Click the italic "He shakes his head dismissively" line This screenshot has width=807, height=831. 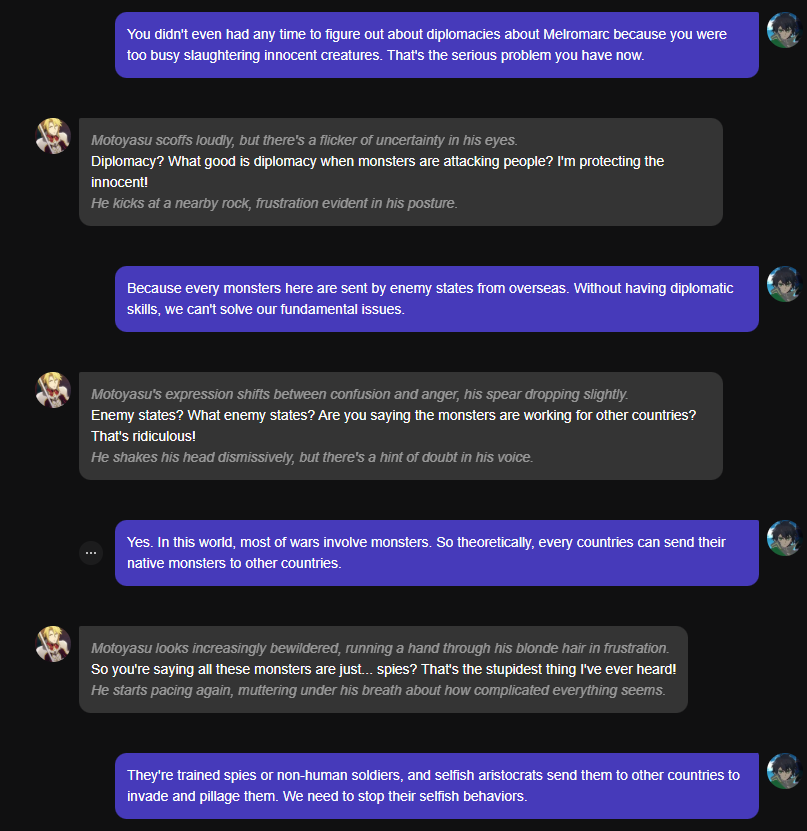[x=312, y=457]
